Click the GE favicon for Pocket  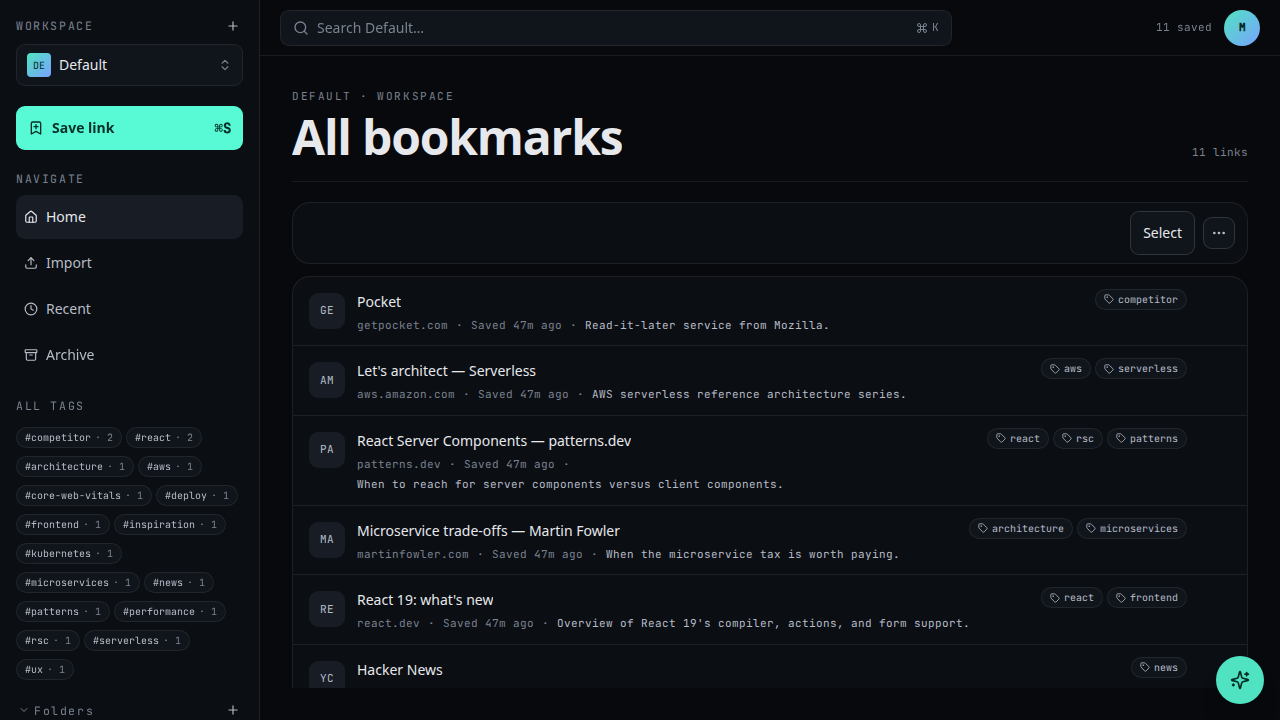pyautogui.click(x=327, y=311)
